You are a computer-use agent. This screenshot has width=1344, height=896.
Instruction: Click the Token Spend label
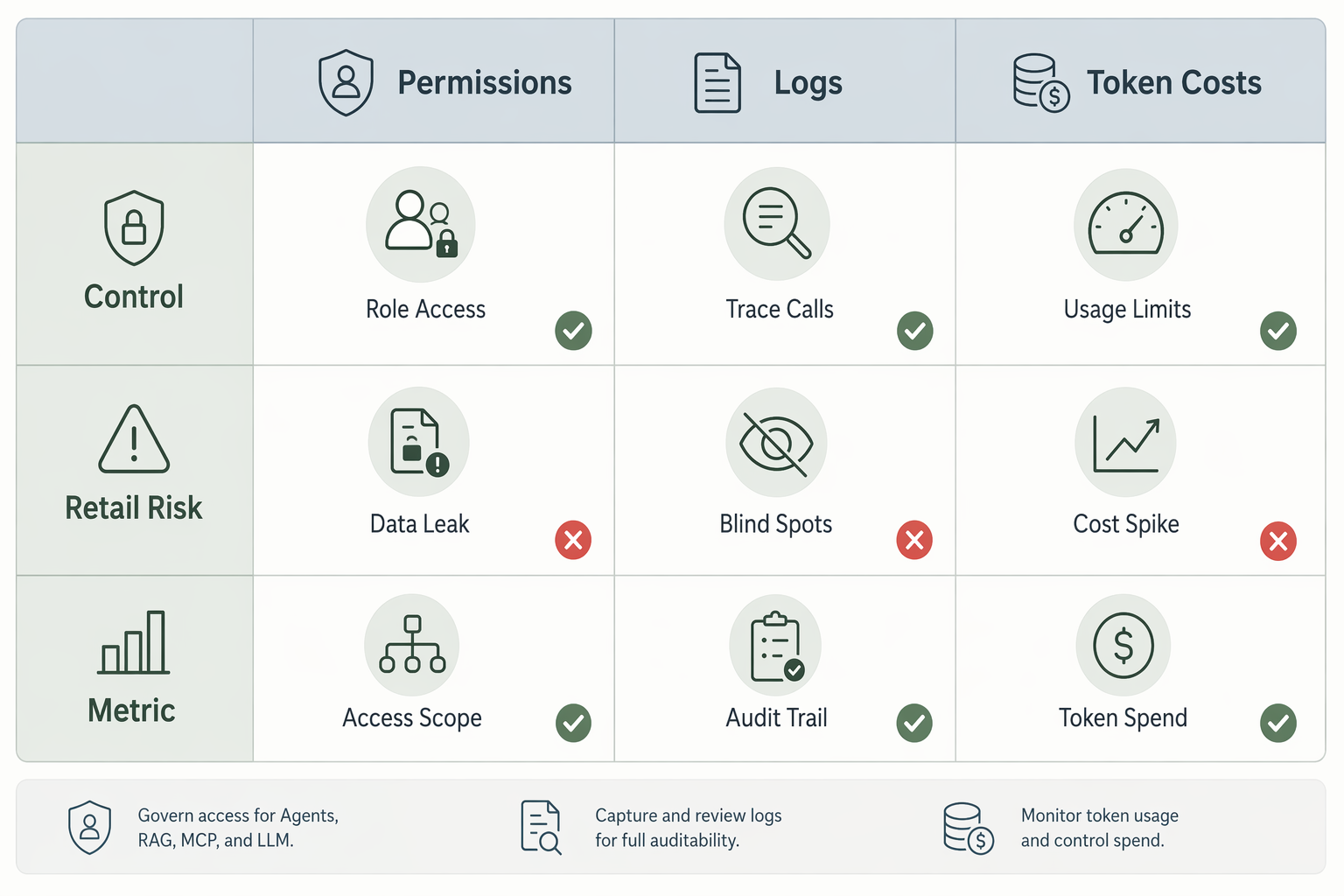point(1123,718)
